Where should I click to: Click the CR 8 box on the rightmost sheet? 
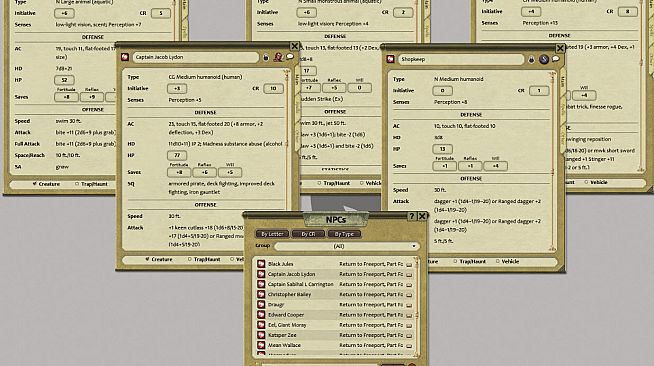click(x=627, y=12)
